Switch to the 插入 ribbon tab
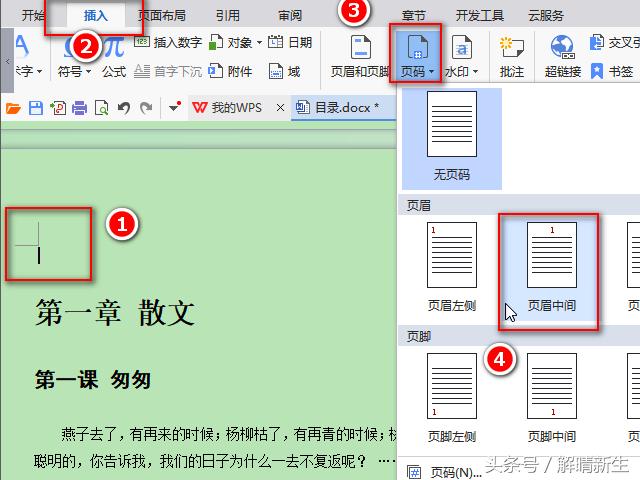This screenshot has width=640, height=480. 96,16
